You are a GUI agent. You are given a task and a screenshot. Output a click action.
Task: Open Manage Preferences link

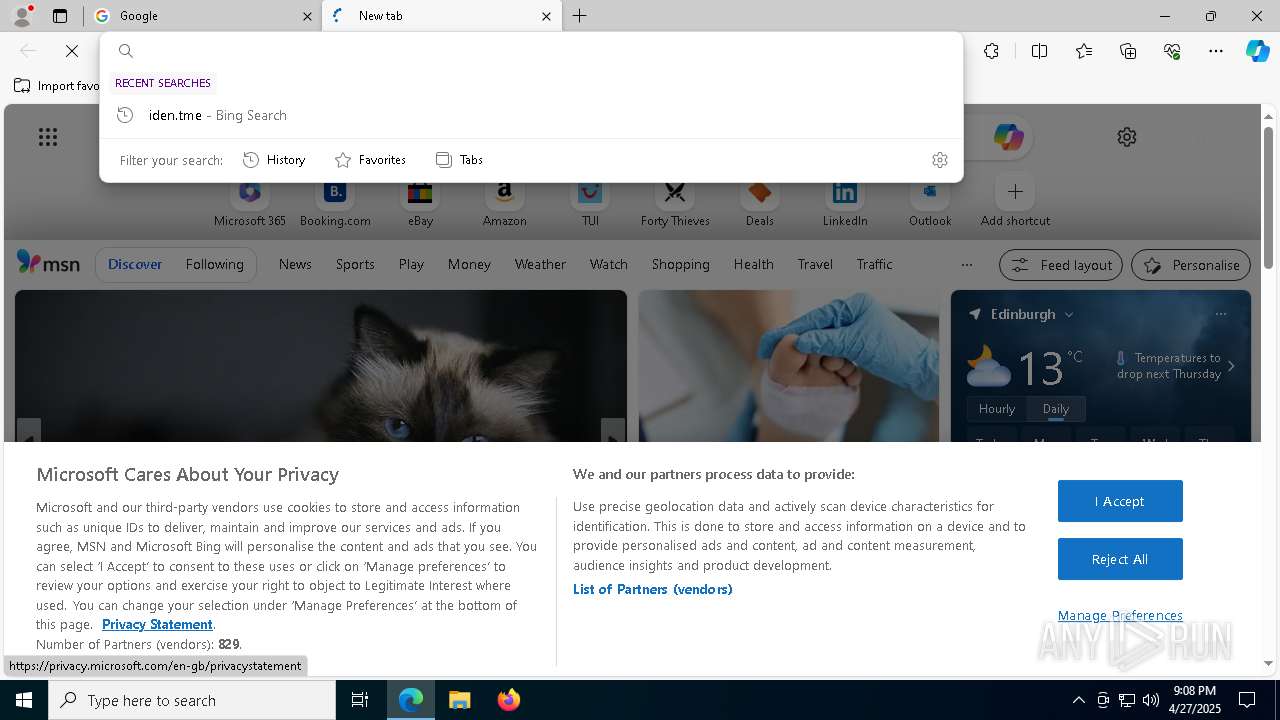point(1120,615)
